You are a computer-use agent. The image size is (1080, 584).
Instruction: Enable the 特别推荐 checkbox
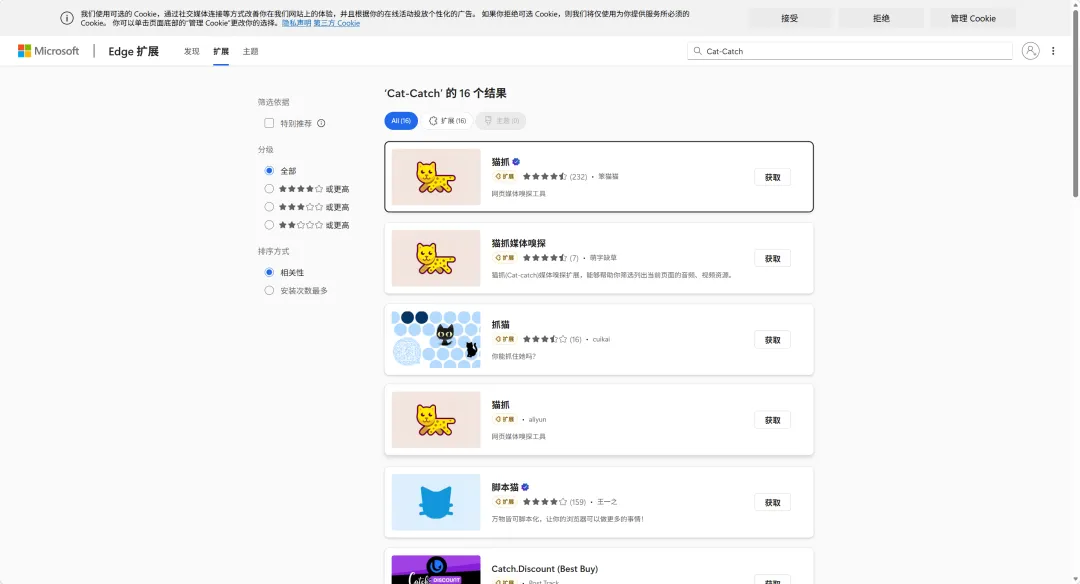point(269,123)
